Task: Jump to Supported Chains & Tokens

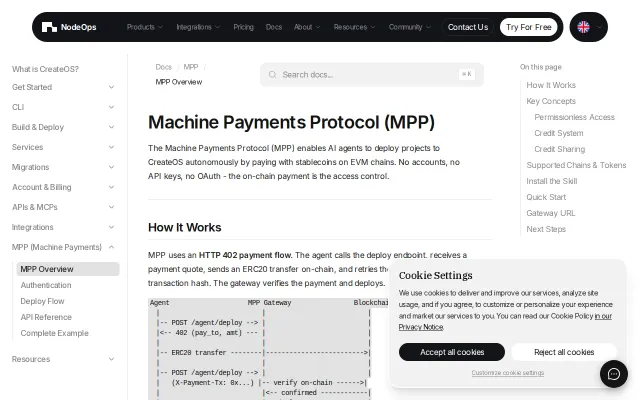Action: (x=576, y=165)
